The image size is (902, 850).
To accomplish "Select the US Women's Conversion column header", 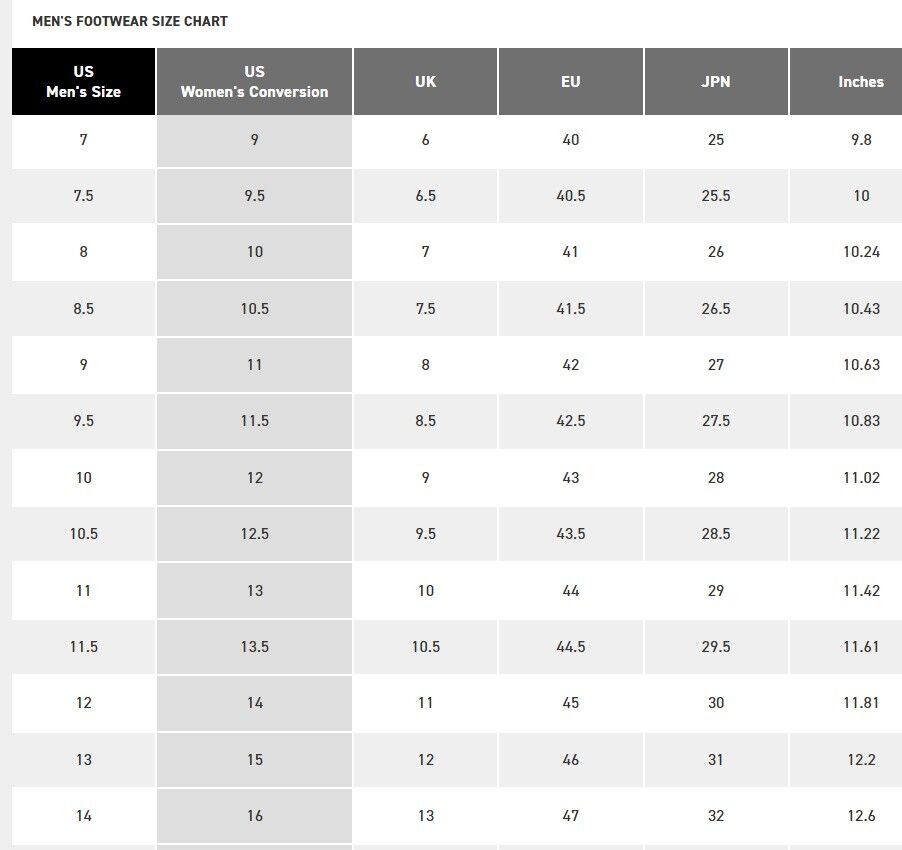I will point(254,82).
